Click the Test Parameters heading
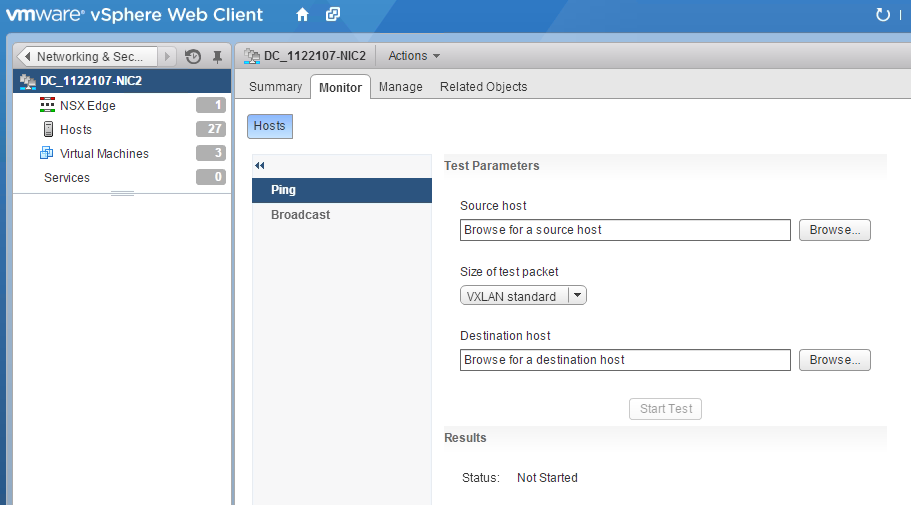Screen dimensions: 911x505 click(492, 166)
